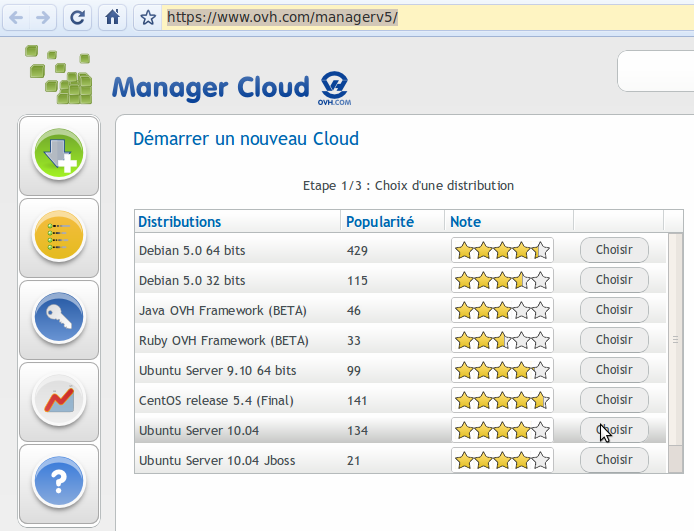Screen dimensions: 694x531
Task: Sort by the Popularité column header
Action: coord(380,222)
